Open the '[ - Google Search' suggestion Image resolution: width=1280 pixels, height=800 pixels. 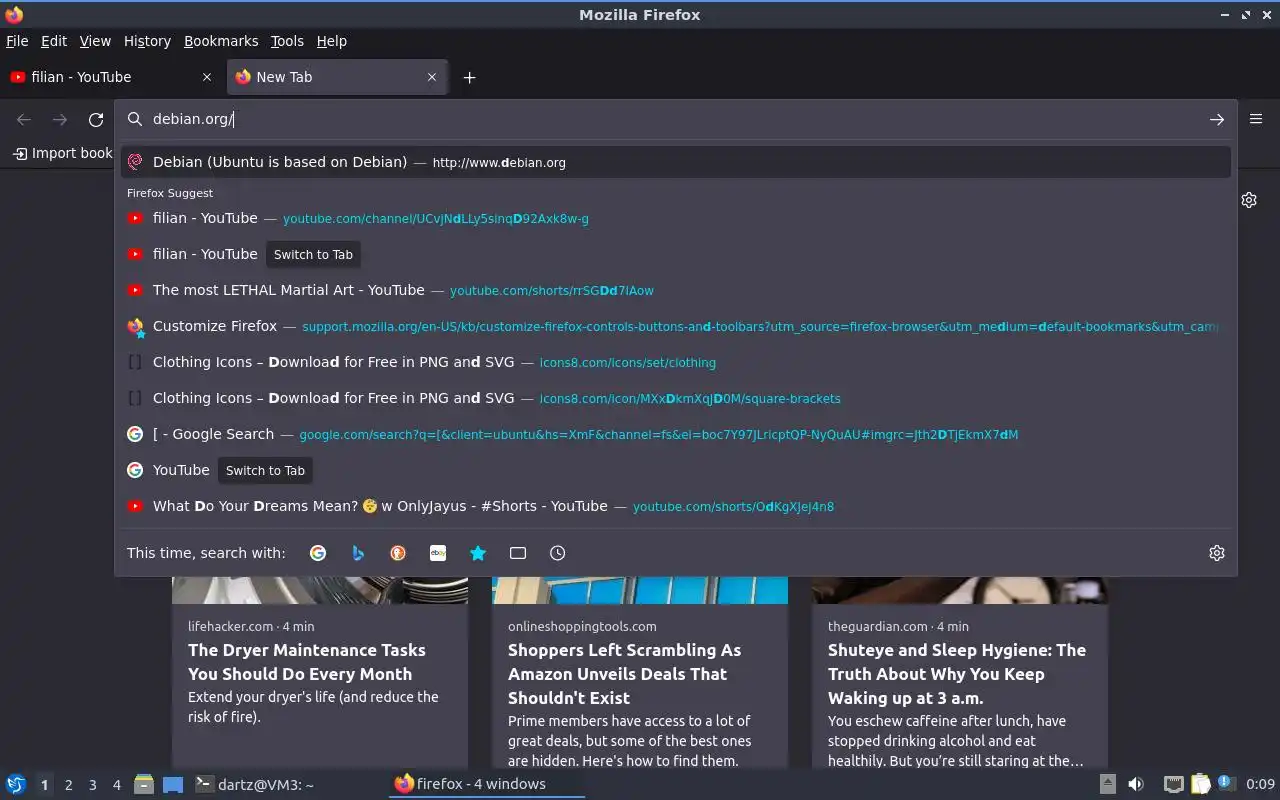pos(676,434)
